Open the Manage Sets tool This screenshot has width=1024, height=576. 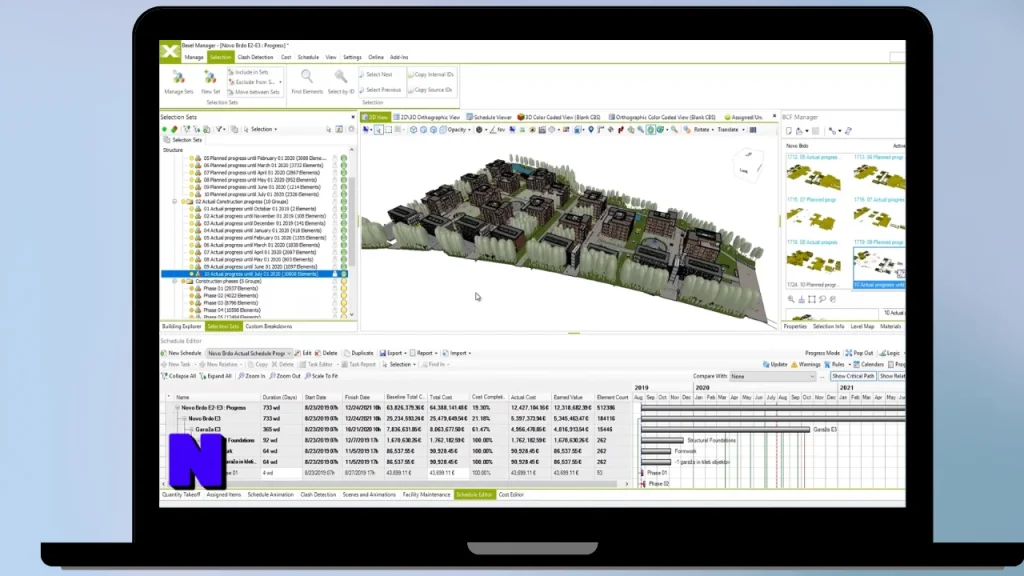tap(179, 82)
